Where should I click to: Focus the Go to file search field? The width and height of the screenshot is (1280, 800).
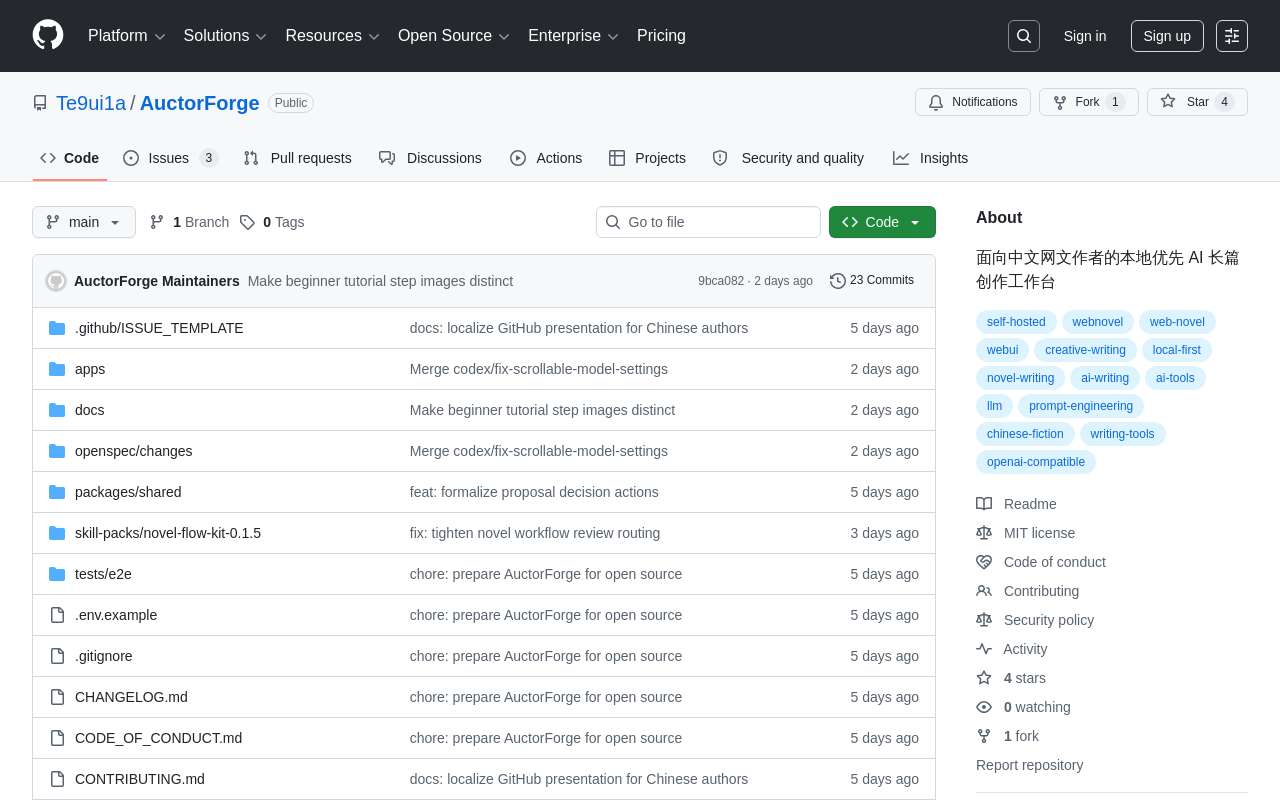coord(708,222)
